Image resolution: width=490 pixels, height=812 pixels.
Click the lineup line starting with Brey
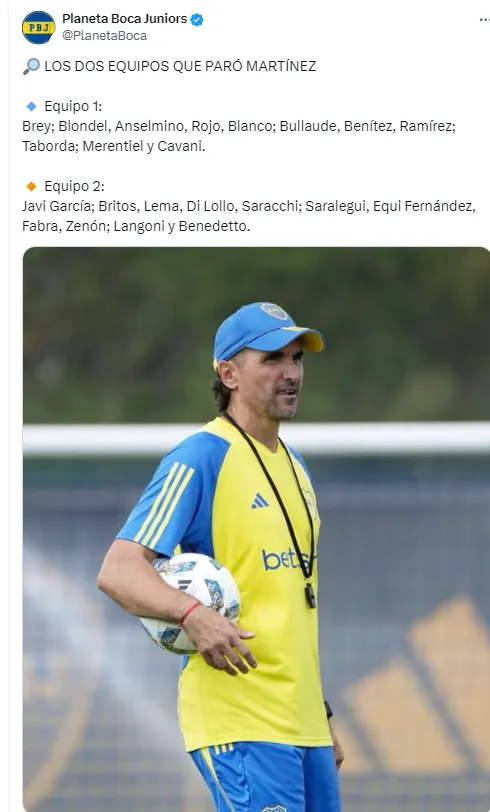coord(239,136)
